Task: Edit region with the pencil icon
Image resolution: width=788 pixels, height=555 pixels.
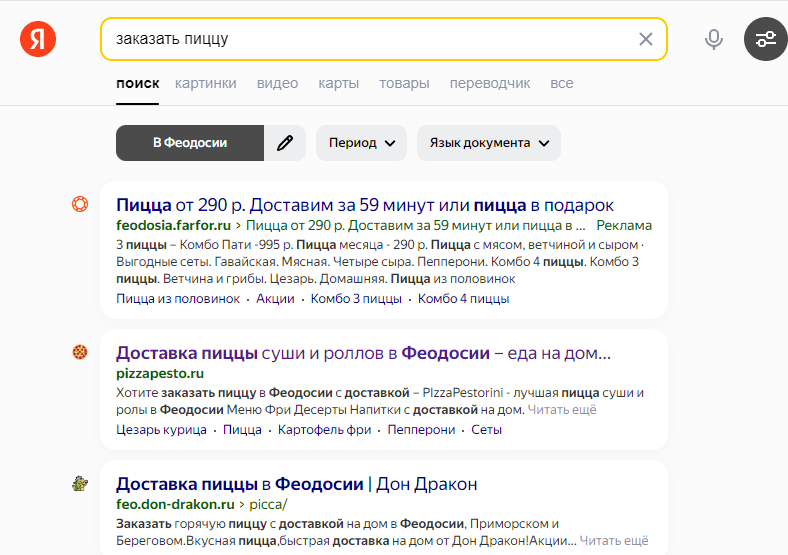Action: coord(285,143)
